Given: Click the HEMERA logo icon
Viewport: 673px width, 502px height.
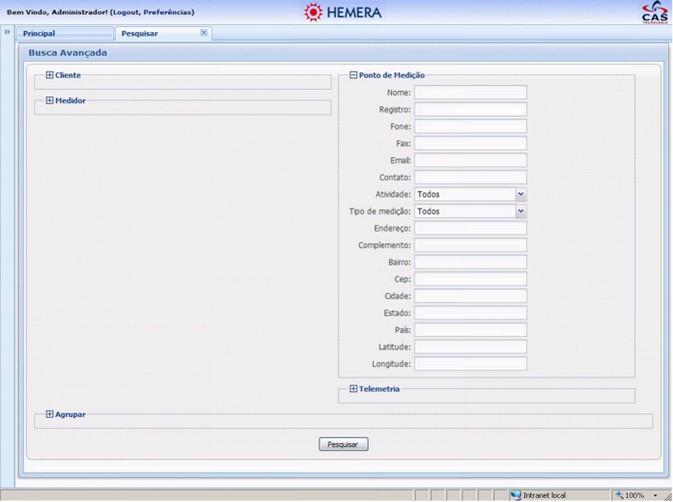Looking at the screenshot, I should 313,12.
